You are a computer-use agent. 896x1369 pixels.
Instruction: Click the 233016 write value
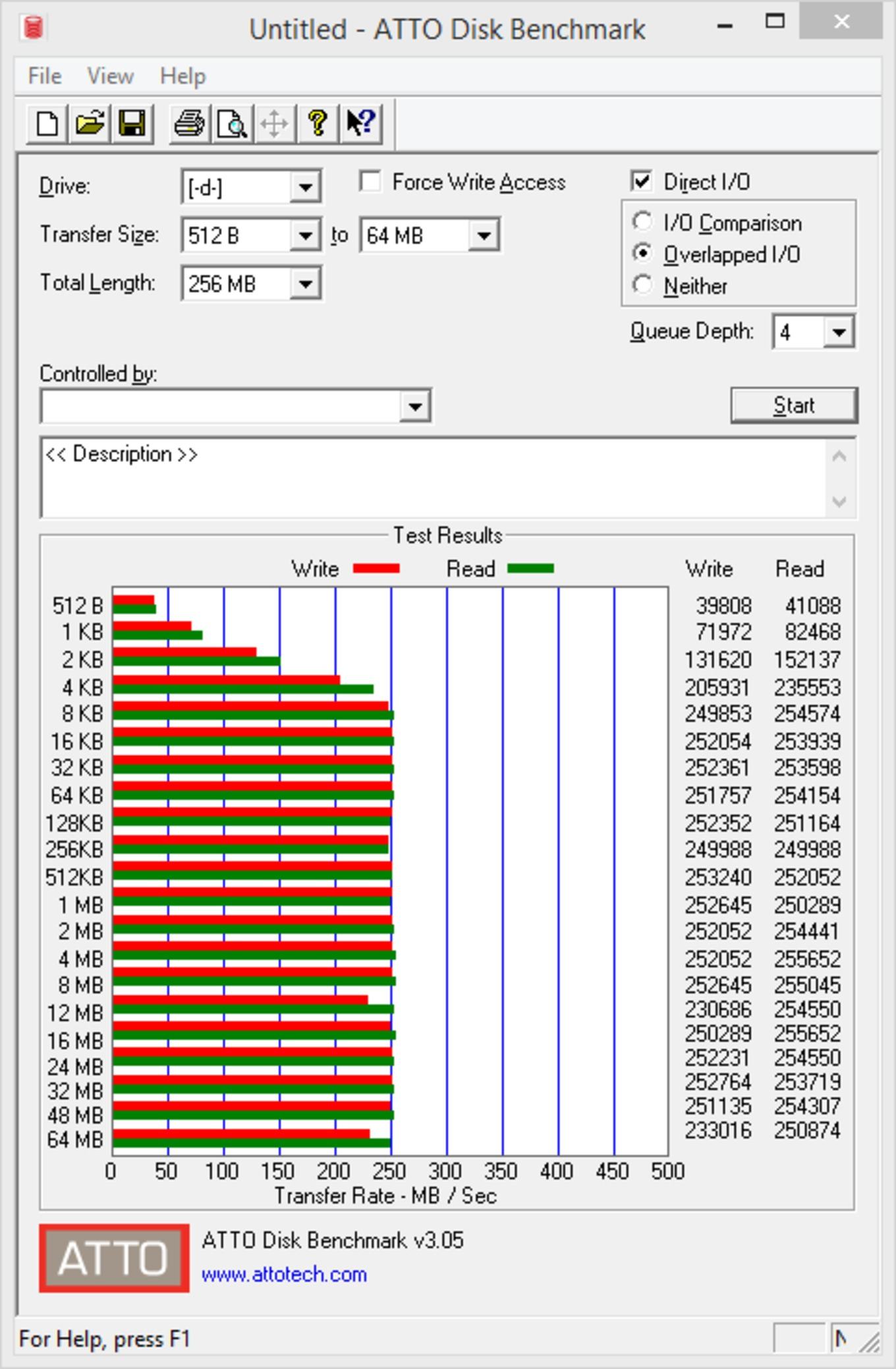(x=718, y=1130)
